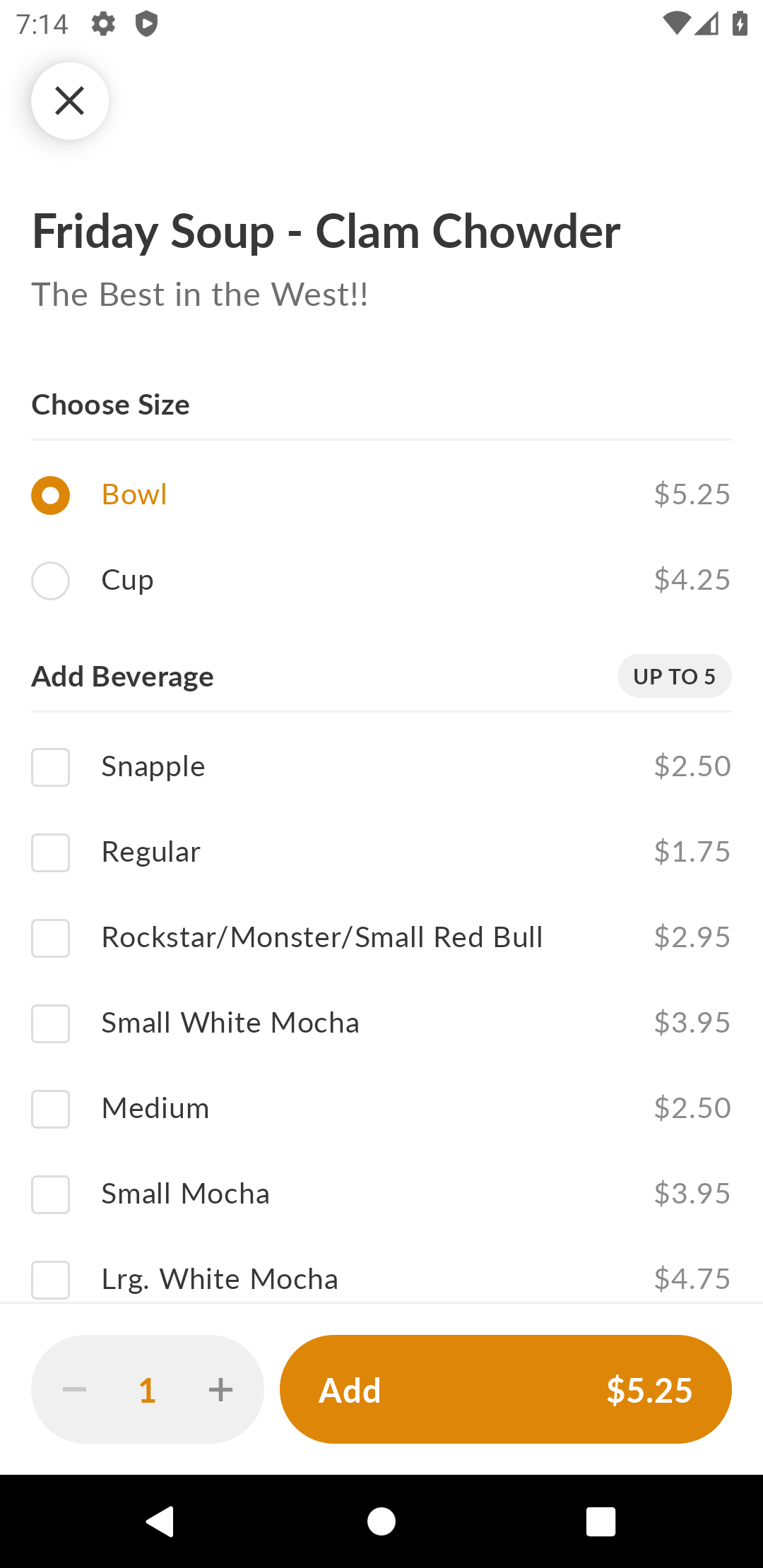The height and width of the screenshot is (1568, 763).
Task: Tap the quantity number 1
Action: coord(147,1390)
